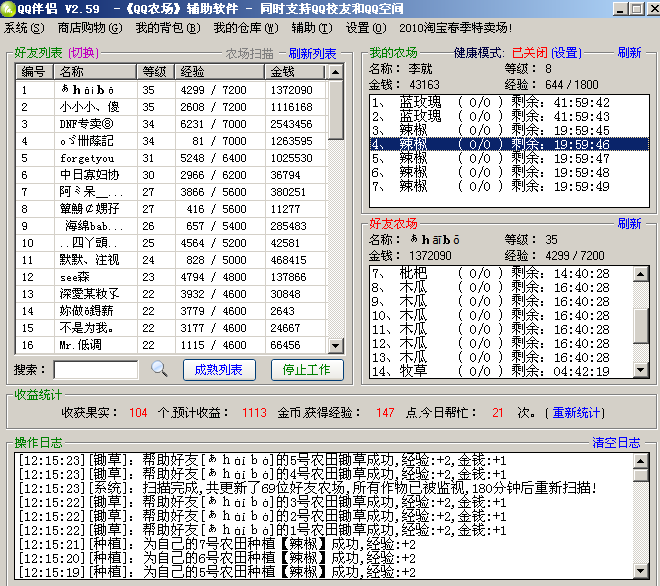Select friend farm plot 7 枇杷
The image size is (660, 586).
pos(501,274)
